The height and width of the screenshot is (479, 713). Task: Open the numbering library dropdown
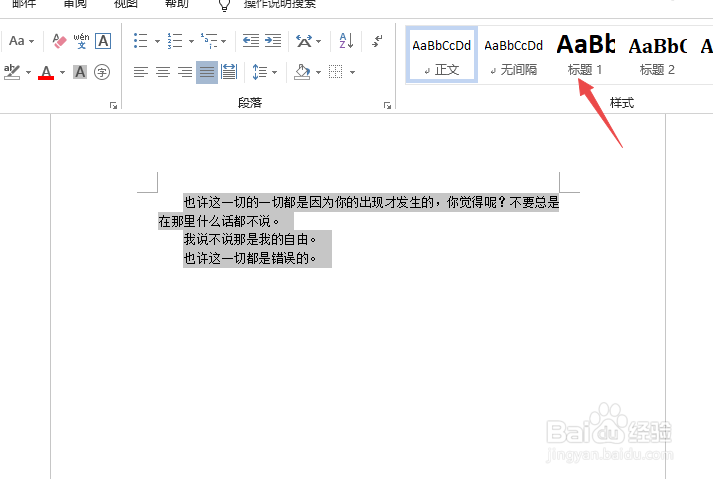pos(191,41)
